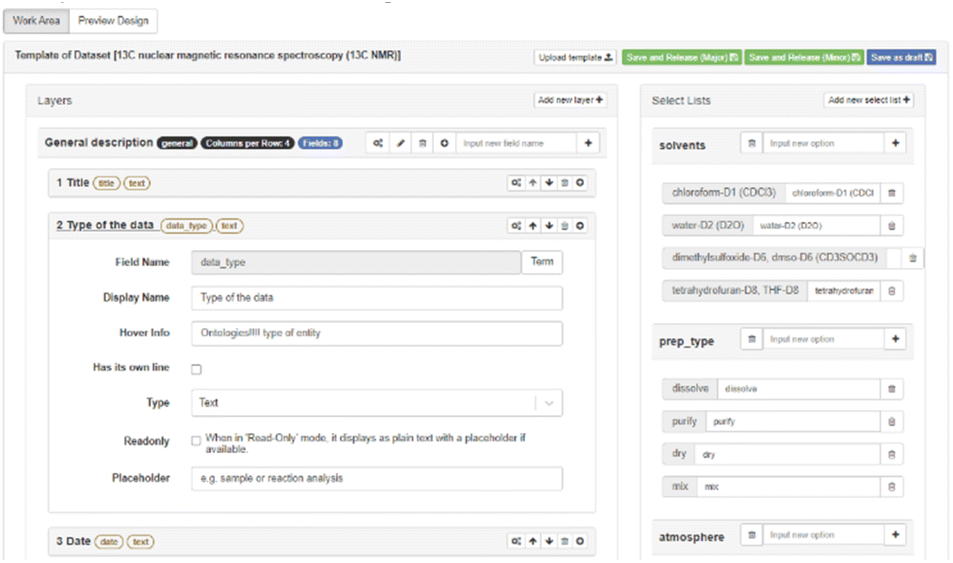Remove the chloroform-D1 solvent option
Image resolution: width=953 pixels, height=563 pixels.
(892, 192)
